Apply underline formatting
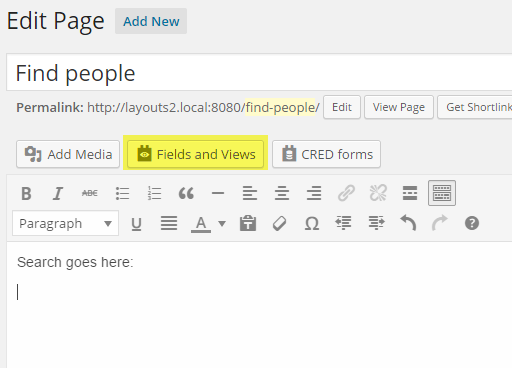Image resolution: width=512 pixels, height=368 pixels. 136,224
